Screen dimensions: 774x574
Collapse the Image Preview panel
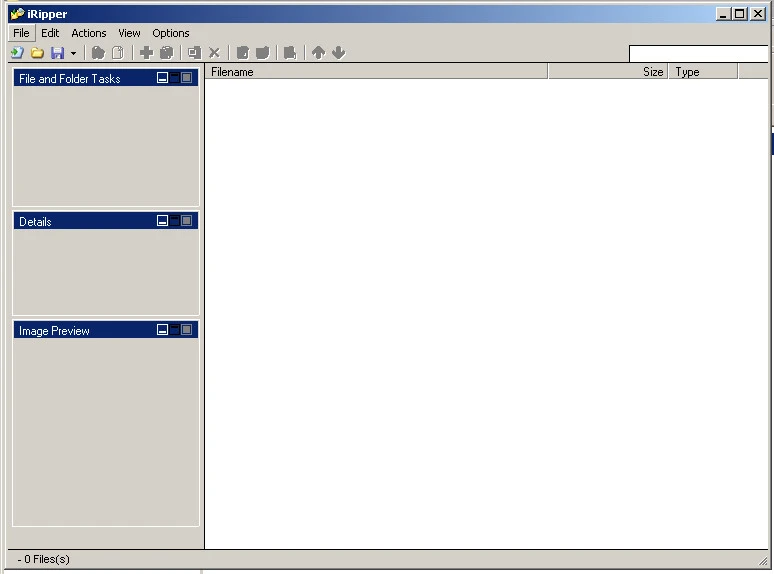[x=162, y=330]
